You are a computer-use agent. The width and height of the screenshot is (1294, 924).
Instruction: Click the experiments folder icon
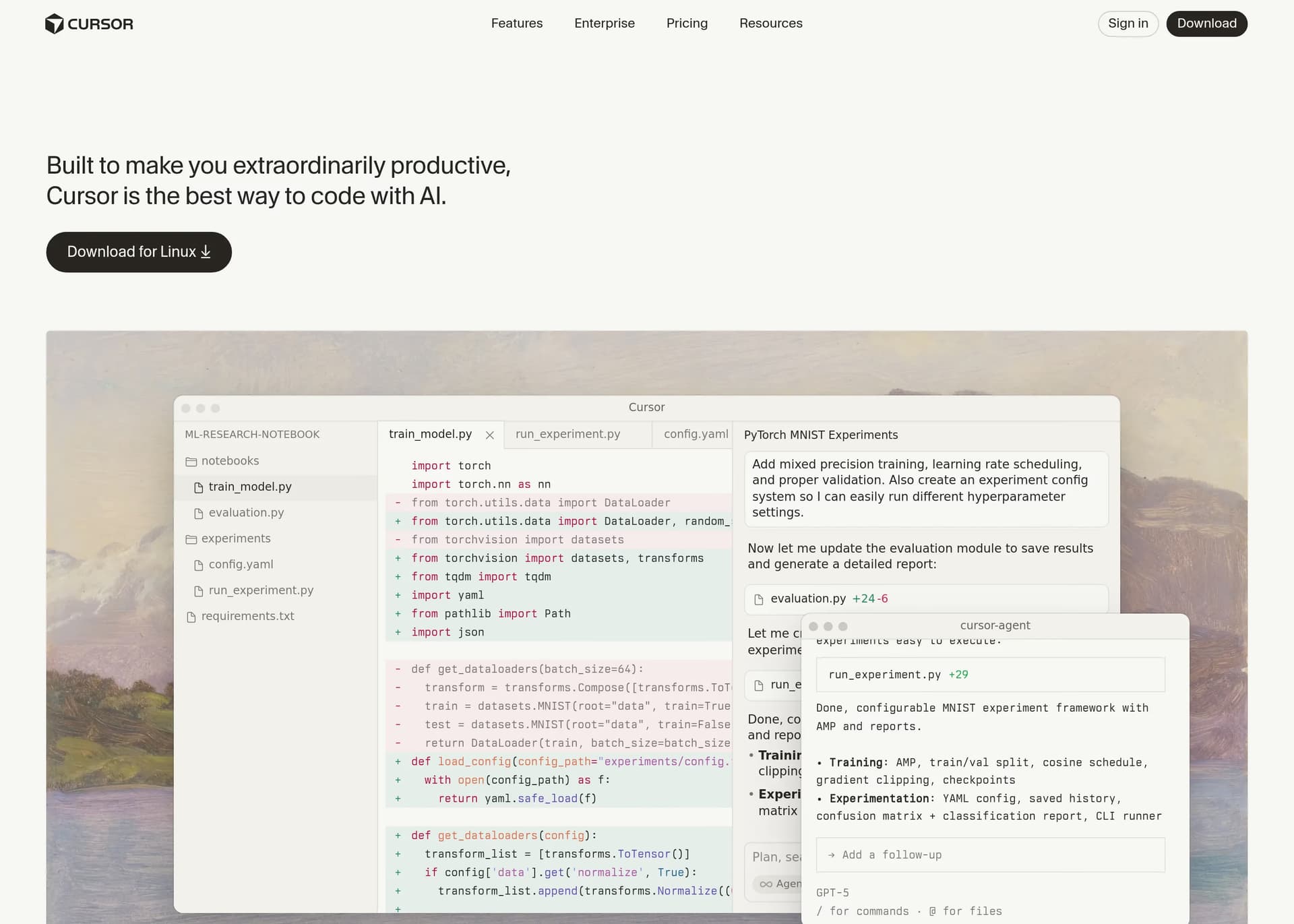click(191, 539)
